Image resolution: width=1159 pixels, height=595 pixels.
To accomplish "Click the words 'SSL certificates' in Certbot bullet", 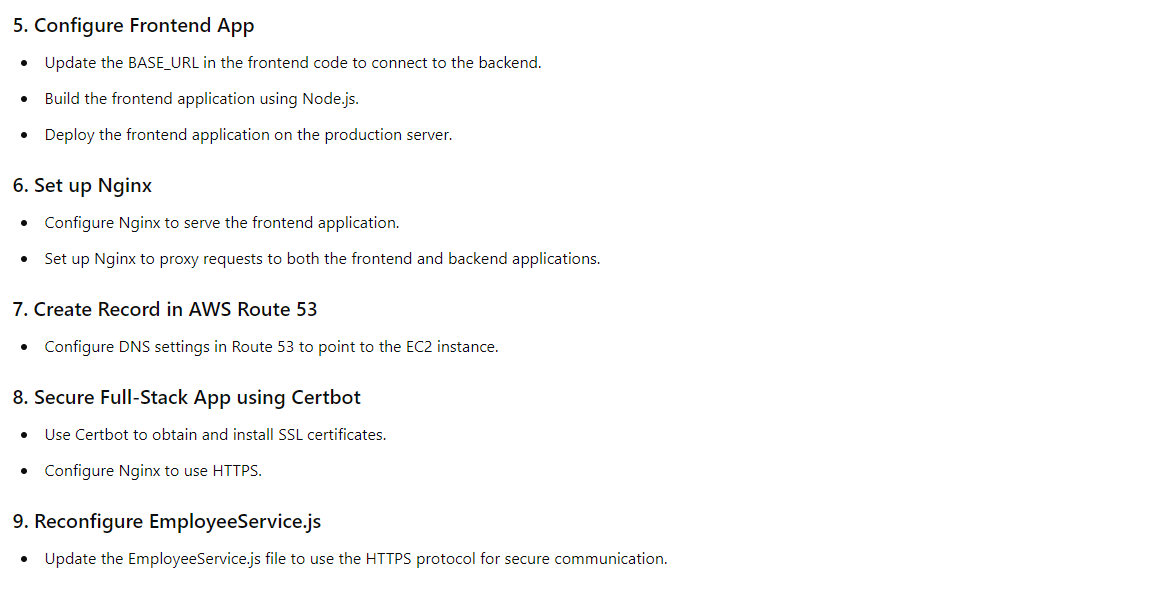I will point(331,435).
